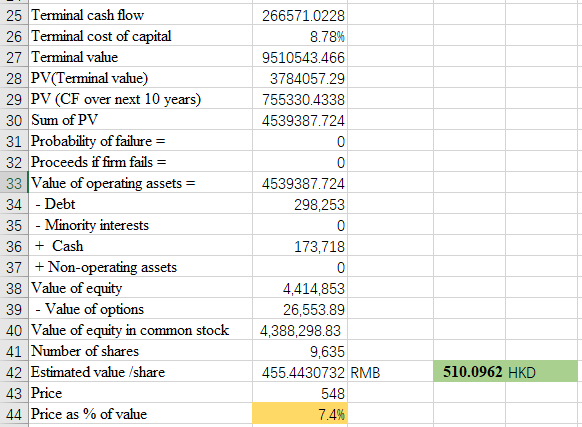Click the green 510.0962 HKD cell
Viewport: 582px width, 427px height.
[505, 372]
